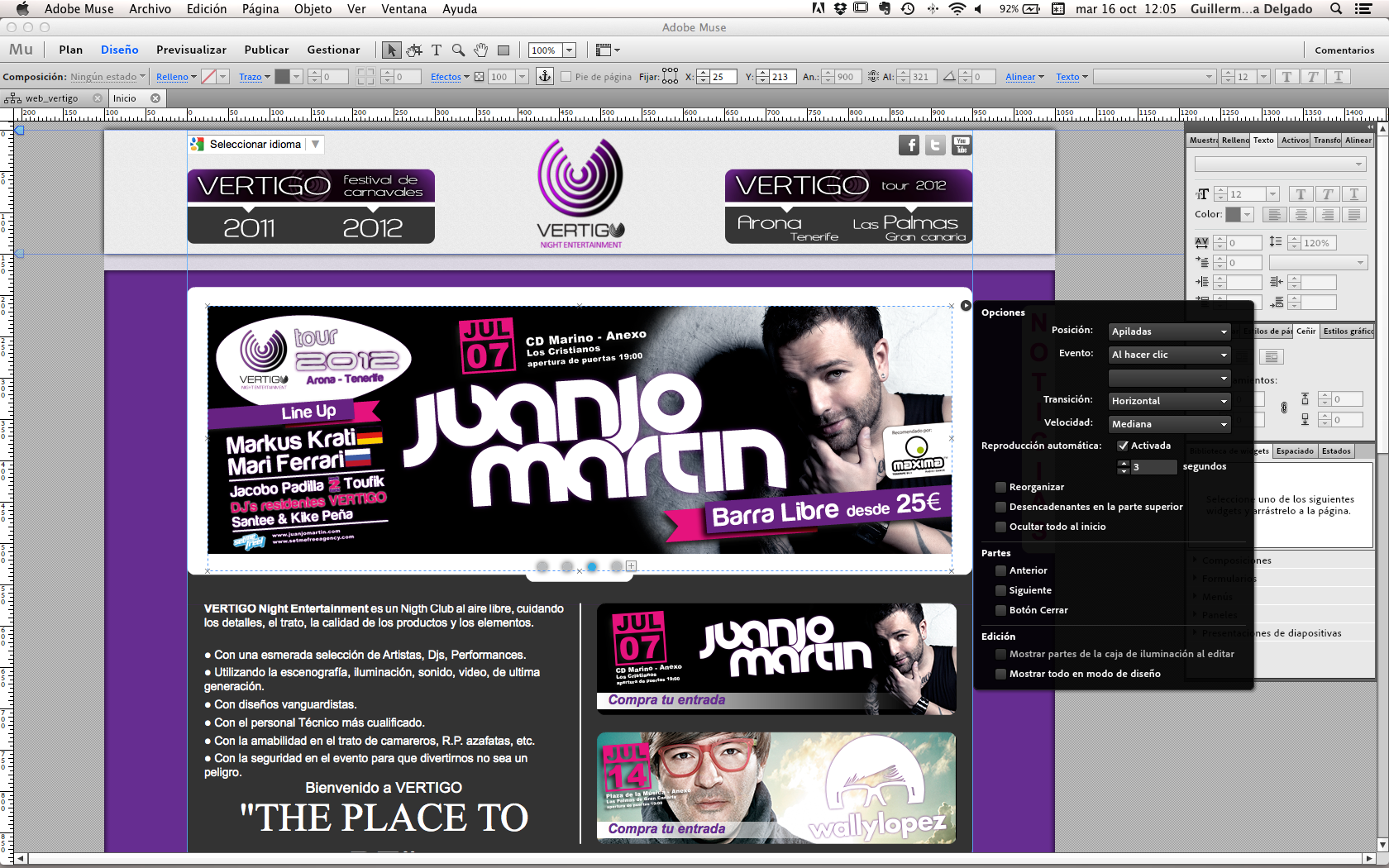Justify text in Texto panel
1389x868 pixels.
click(x=1353, y=215)
